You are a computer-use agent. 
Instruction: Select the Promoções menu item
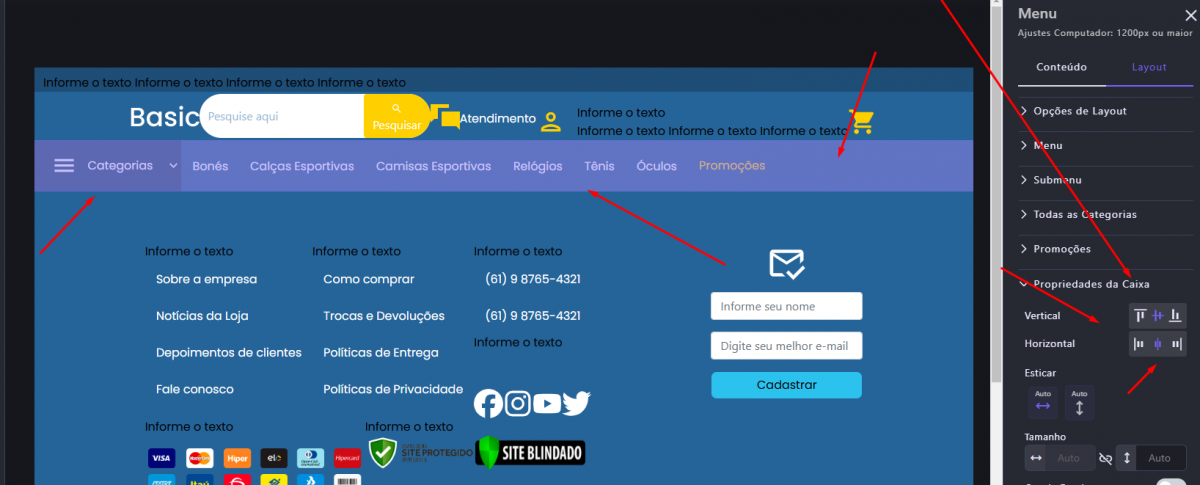click(732, 166)
